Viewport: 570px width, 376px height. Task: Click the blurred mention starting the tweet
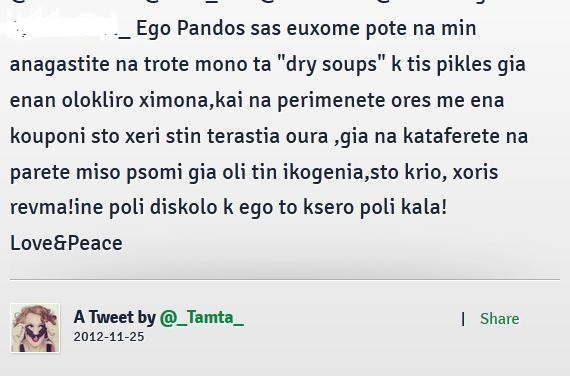pyautogui.click(x=65, y=25)
